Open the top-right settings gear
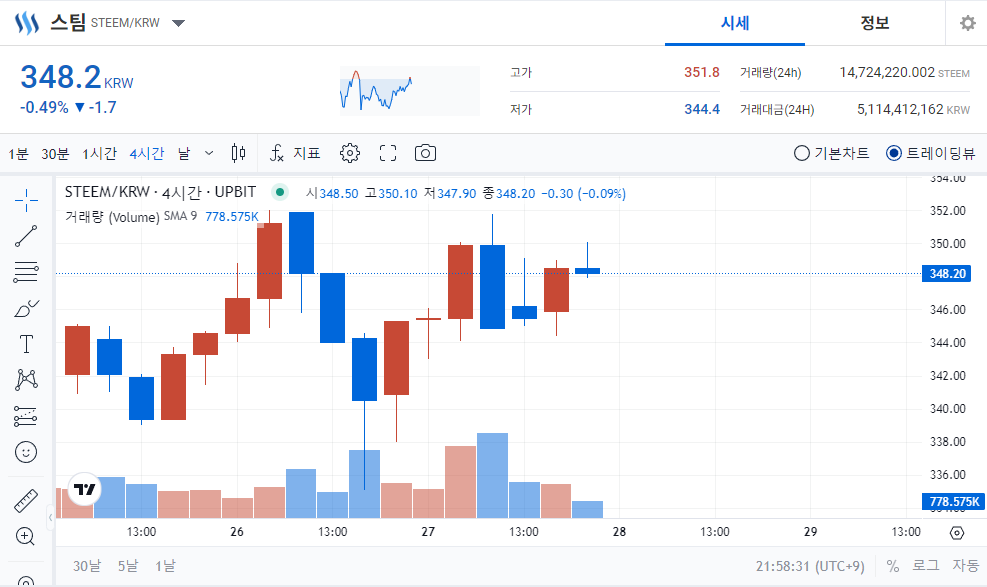 point(967,23)
